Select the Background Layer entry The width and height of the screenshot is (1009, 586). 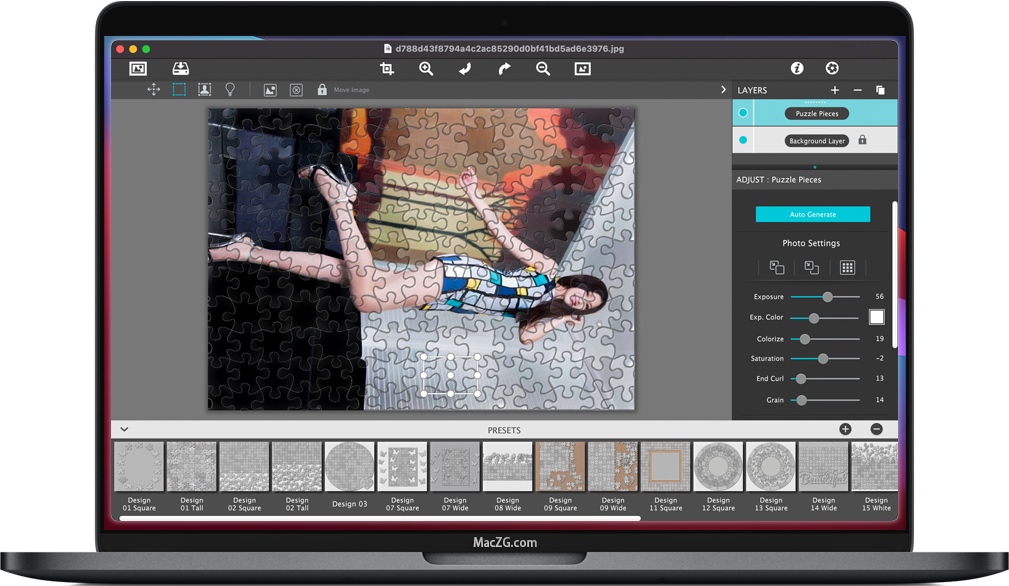[x=816, y=140]
